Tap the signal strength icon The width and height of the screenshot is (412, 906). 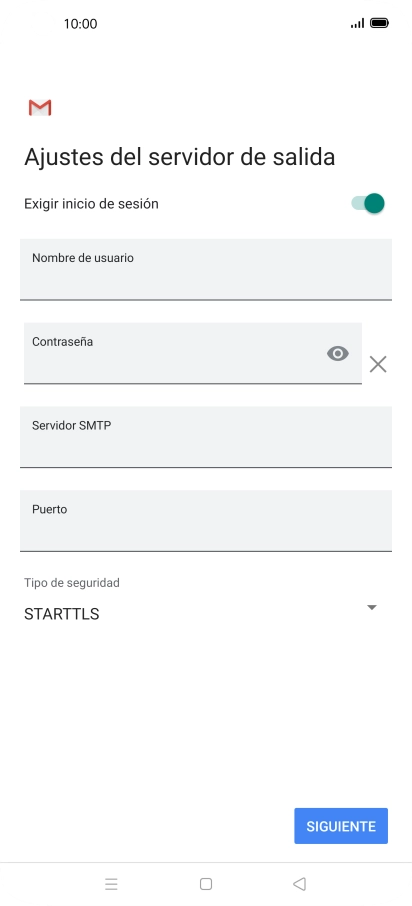358,23
